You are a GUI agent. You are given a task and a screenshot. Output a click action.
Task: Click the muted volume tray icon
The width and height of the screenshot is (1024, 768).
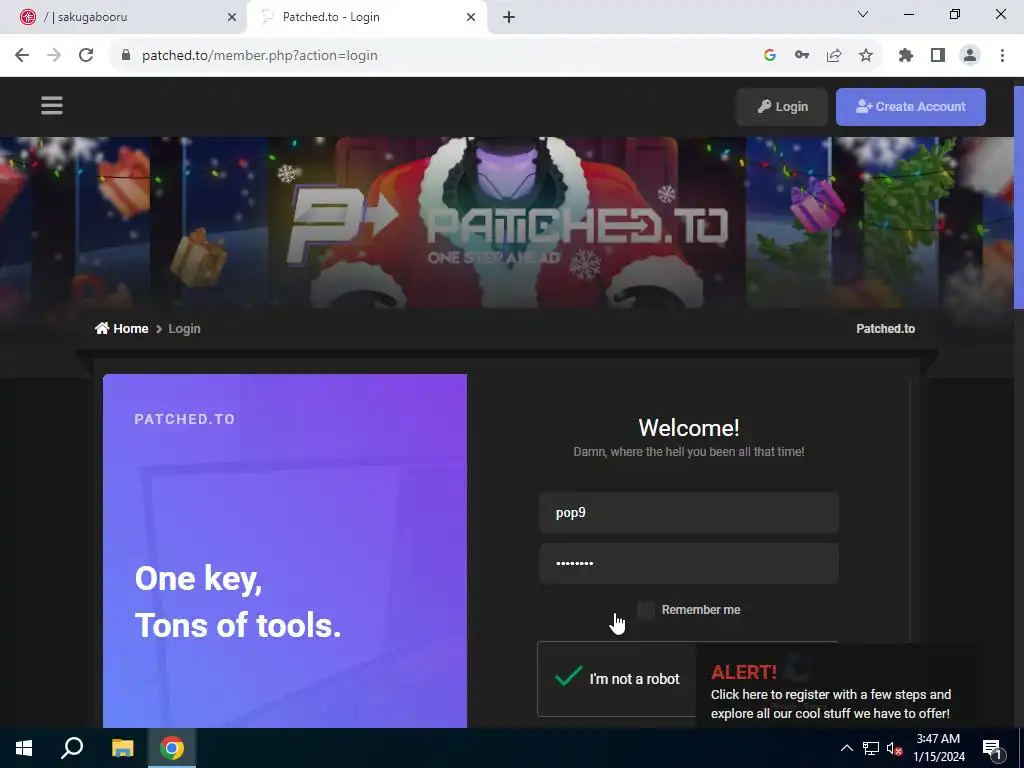click(894, 748)
